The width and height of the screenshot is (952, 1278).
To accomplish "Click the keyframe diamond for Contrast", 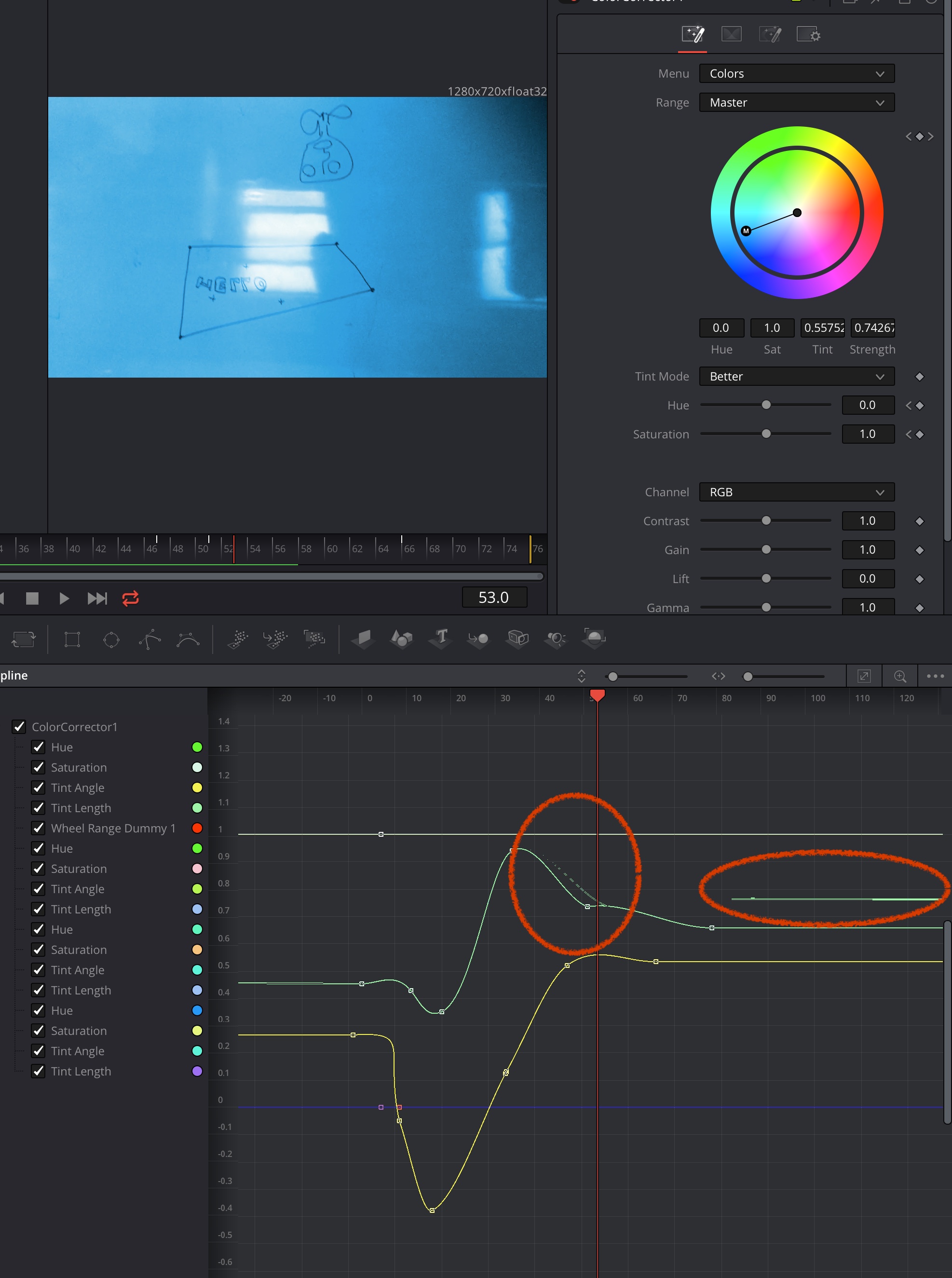I will pos(919,521).
